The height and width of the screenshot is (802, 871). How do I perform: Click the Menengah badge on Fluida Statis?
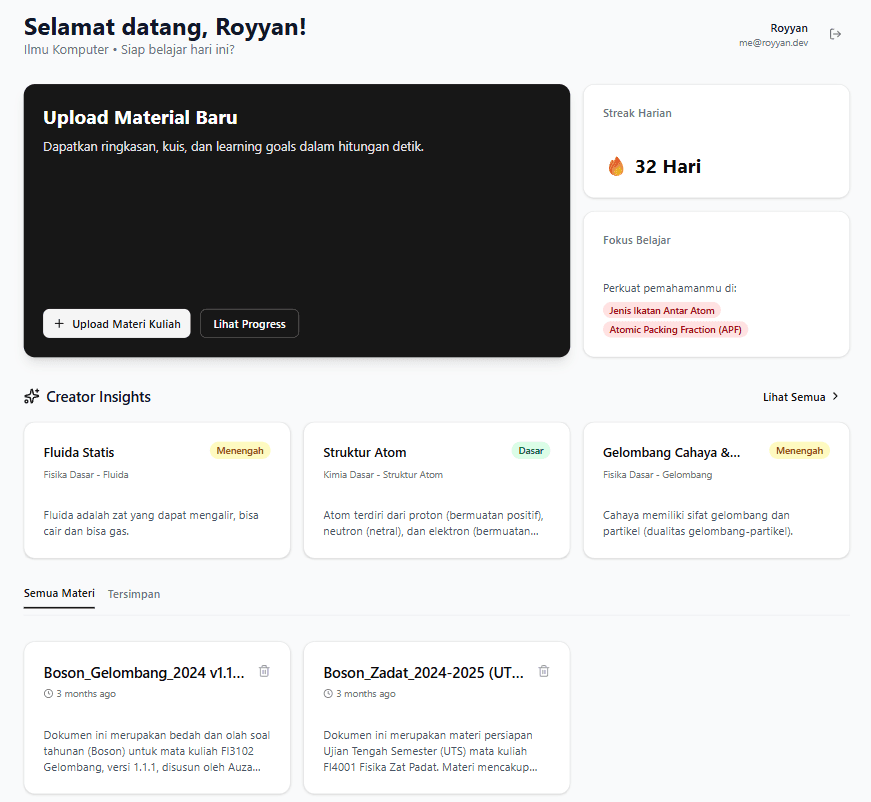tap(240, 450)
